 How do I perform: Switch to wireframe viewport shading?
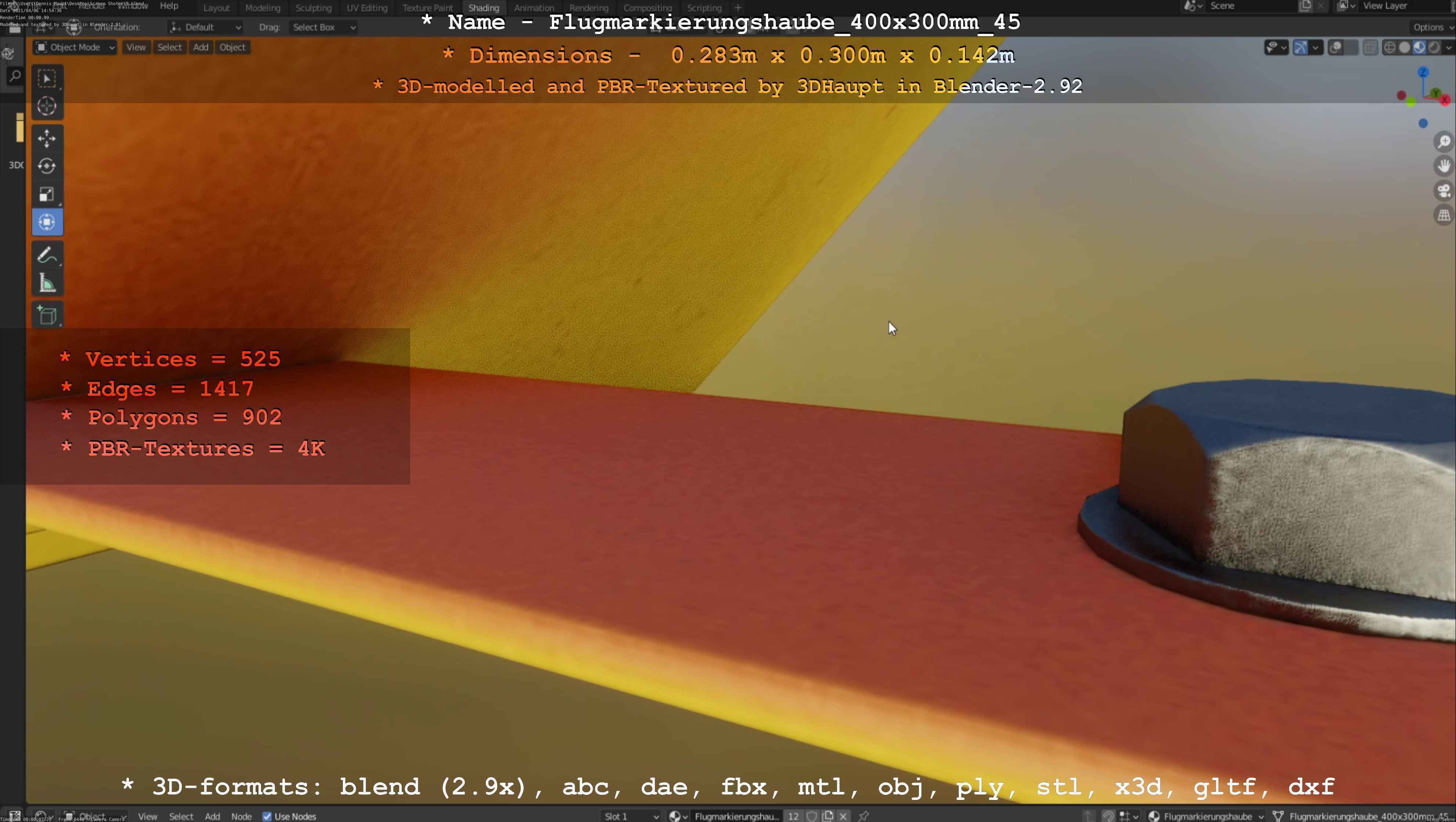(x=1389, y=47)
